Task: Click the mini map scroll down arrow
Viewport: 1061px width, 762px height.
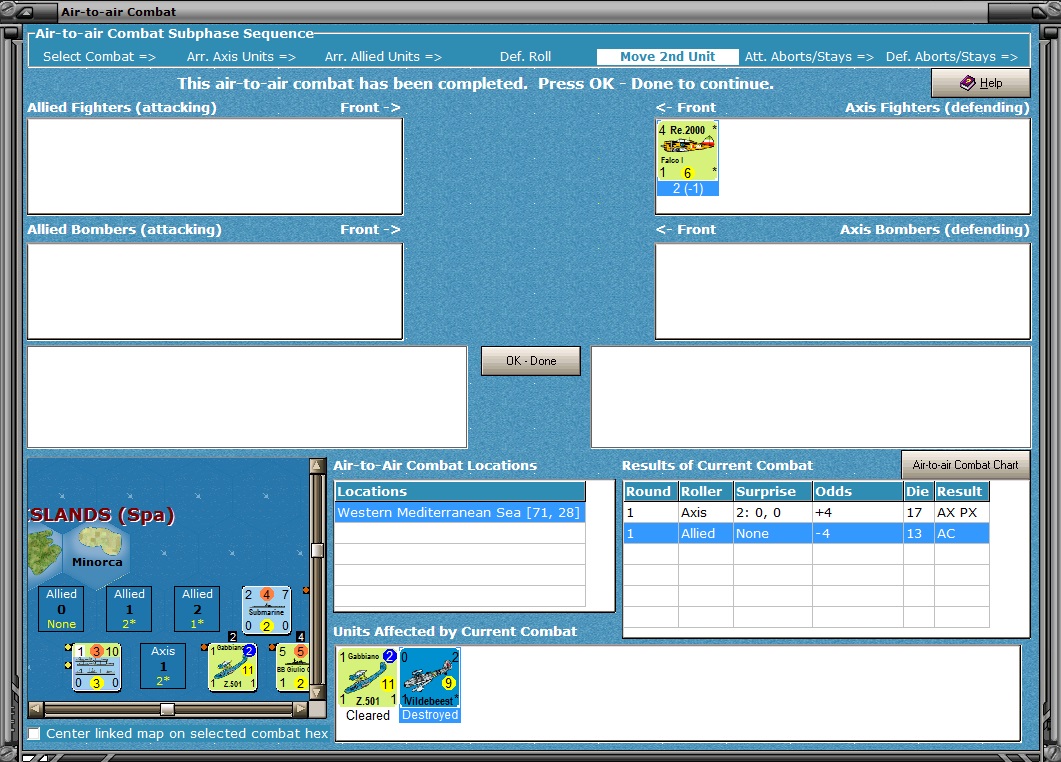Action: click(x=317, y=692)
